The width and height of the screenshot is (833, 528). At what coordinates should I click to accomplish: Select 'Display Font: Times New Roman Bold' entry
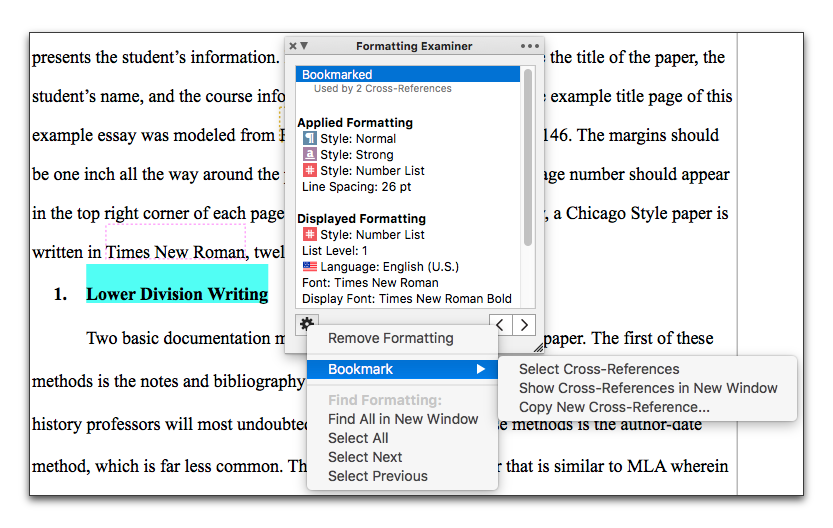[407, 299]
